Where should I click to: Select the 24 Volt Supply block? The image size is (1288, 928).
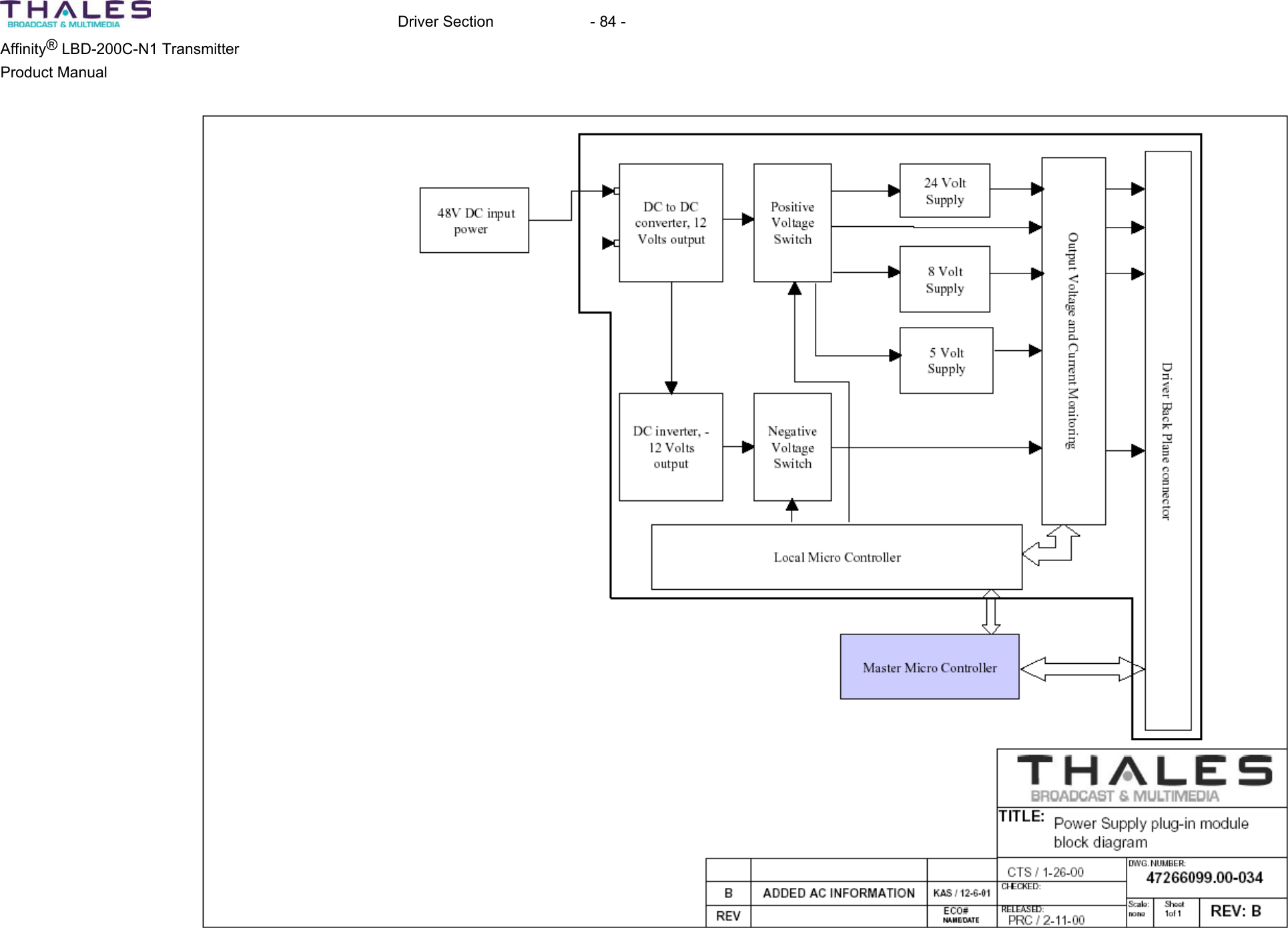944,191
